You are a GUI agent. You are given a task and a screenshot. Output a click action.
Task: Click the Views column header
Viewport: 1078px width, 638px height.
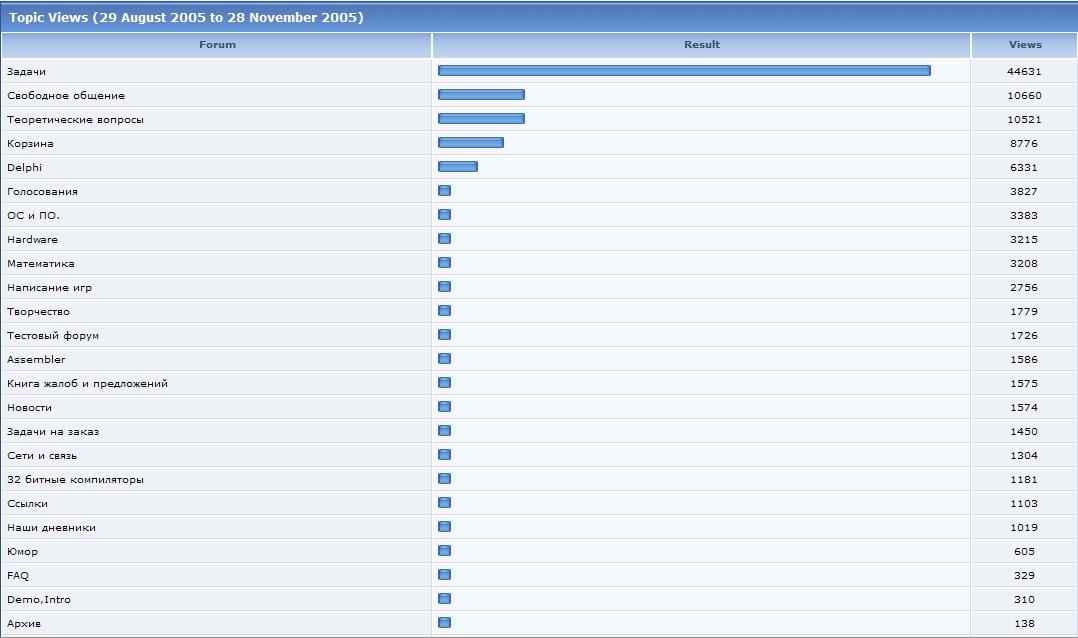[1025, 45]
